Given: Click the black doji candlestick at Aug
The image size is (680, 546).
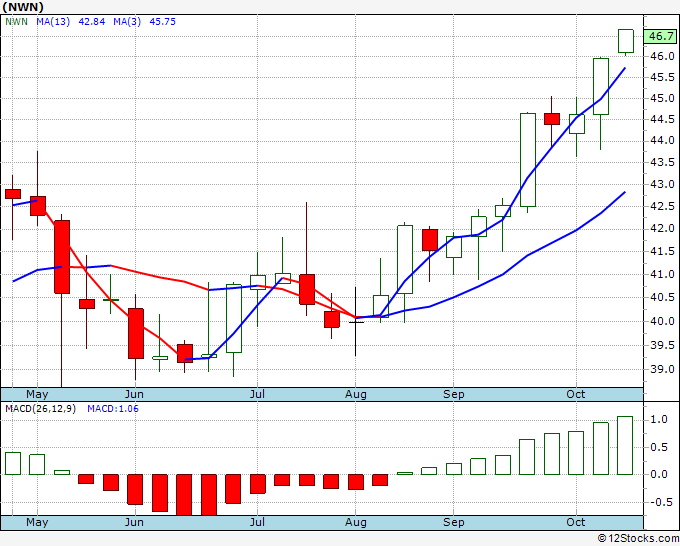Looking at the screenshot, I should pos(356,322).
